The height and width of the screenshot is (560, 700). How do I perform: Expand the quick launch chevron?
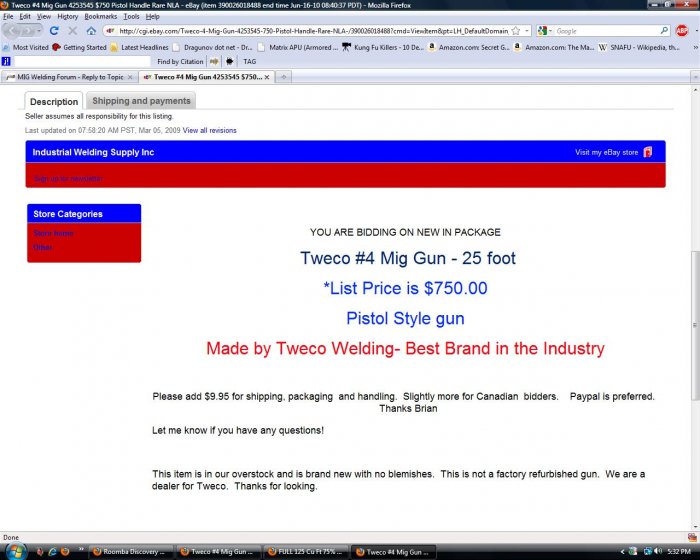point(81,549)
